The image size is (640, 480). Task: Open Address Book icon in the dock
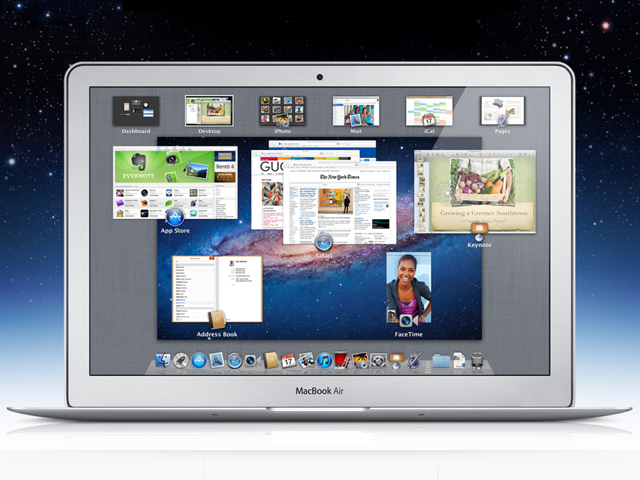[x=271, y=360]
